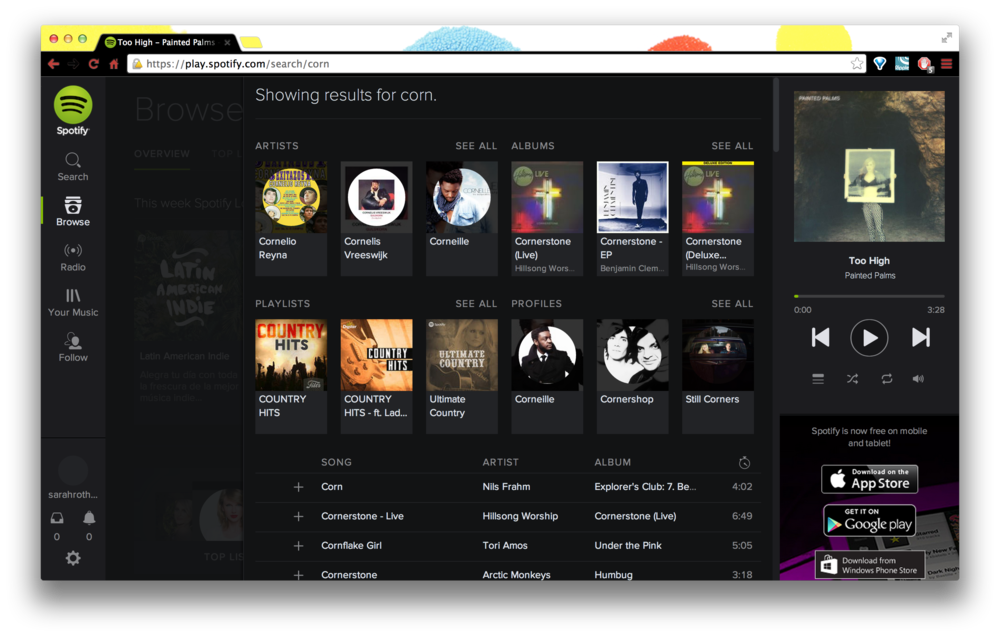The height and width of the screenshot is (637, 1000).
Task: Open the Painted Palms artist link
Action: 870,275
